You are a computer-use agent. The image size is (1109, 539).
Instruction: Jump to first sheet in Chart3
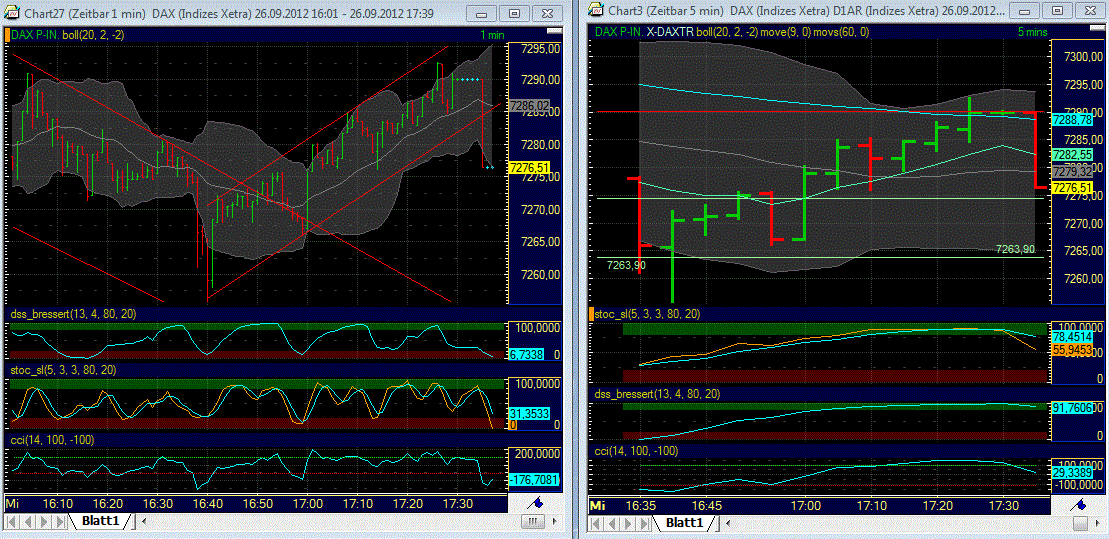pos(597,523)
